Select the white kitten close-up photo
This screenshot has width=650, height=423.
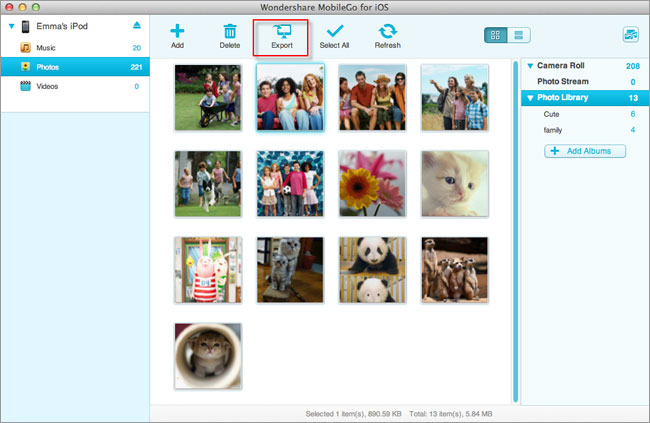tap(455, 184)
